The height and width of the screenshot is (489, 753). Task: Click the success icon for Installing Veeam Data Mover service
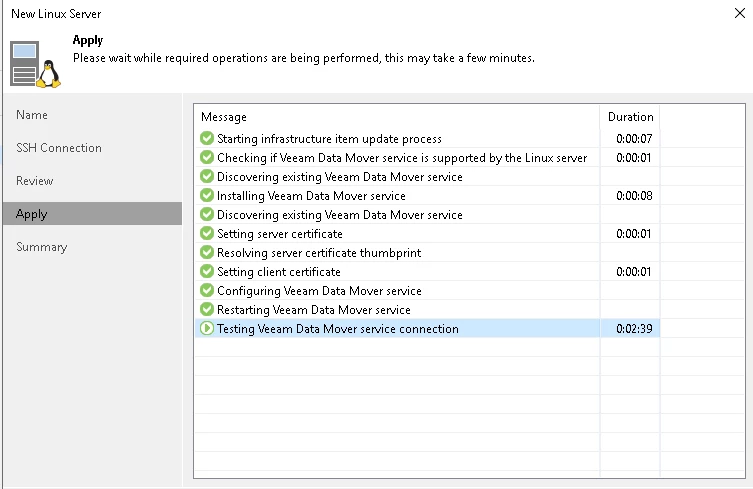click(x=207, y=196)
